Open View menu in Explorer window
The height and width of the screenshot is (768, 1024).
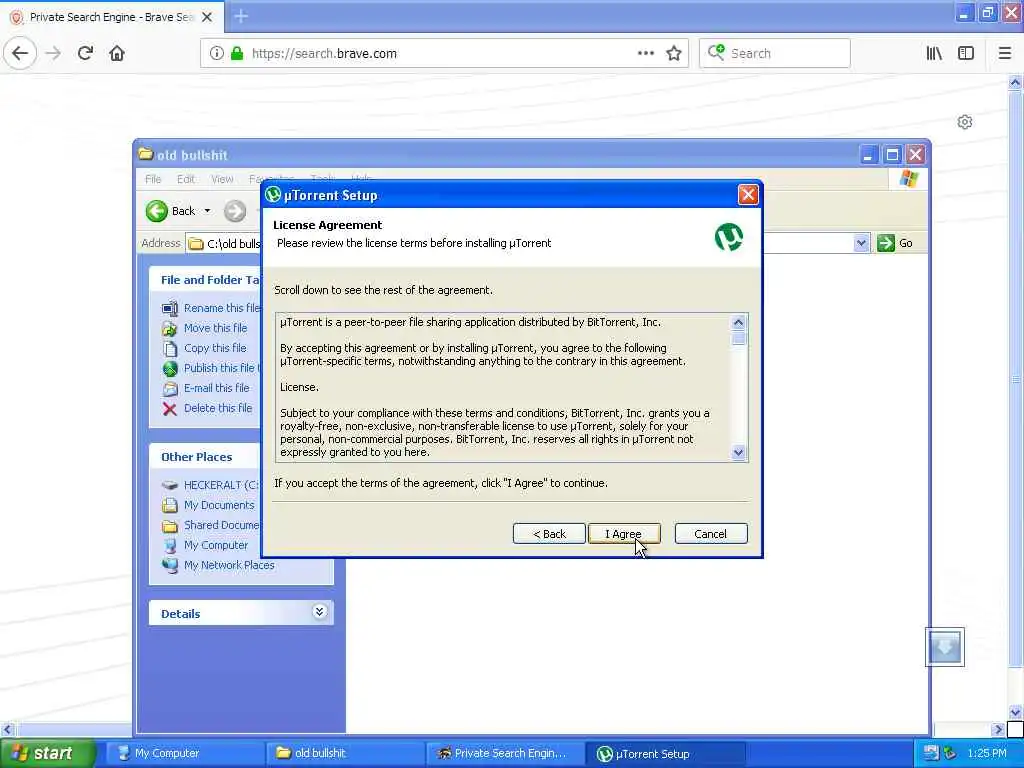(222, 179)
